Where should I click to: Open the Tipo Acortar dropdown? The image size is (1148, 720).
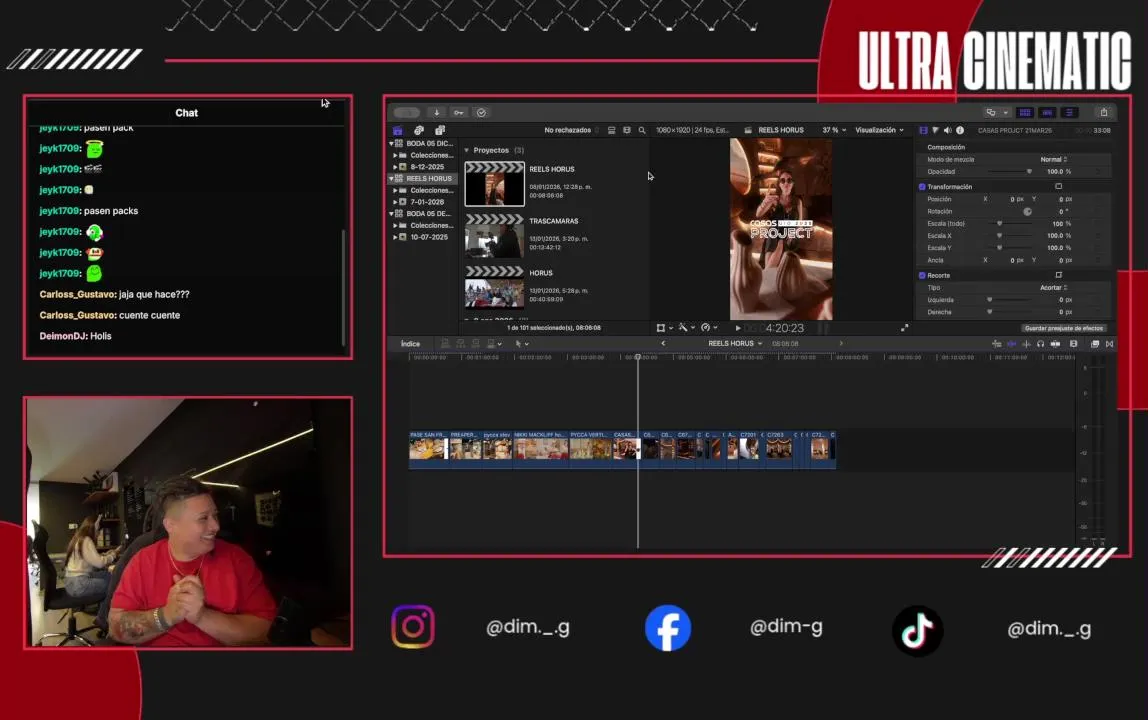tap(1054, 288)
